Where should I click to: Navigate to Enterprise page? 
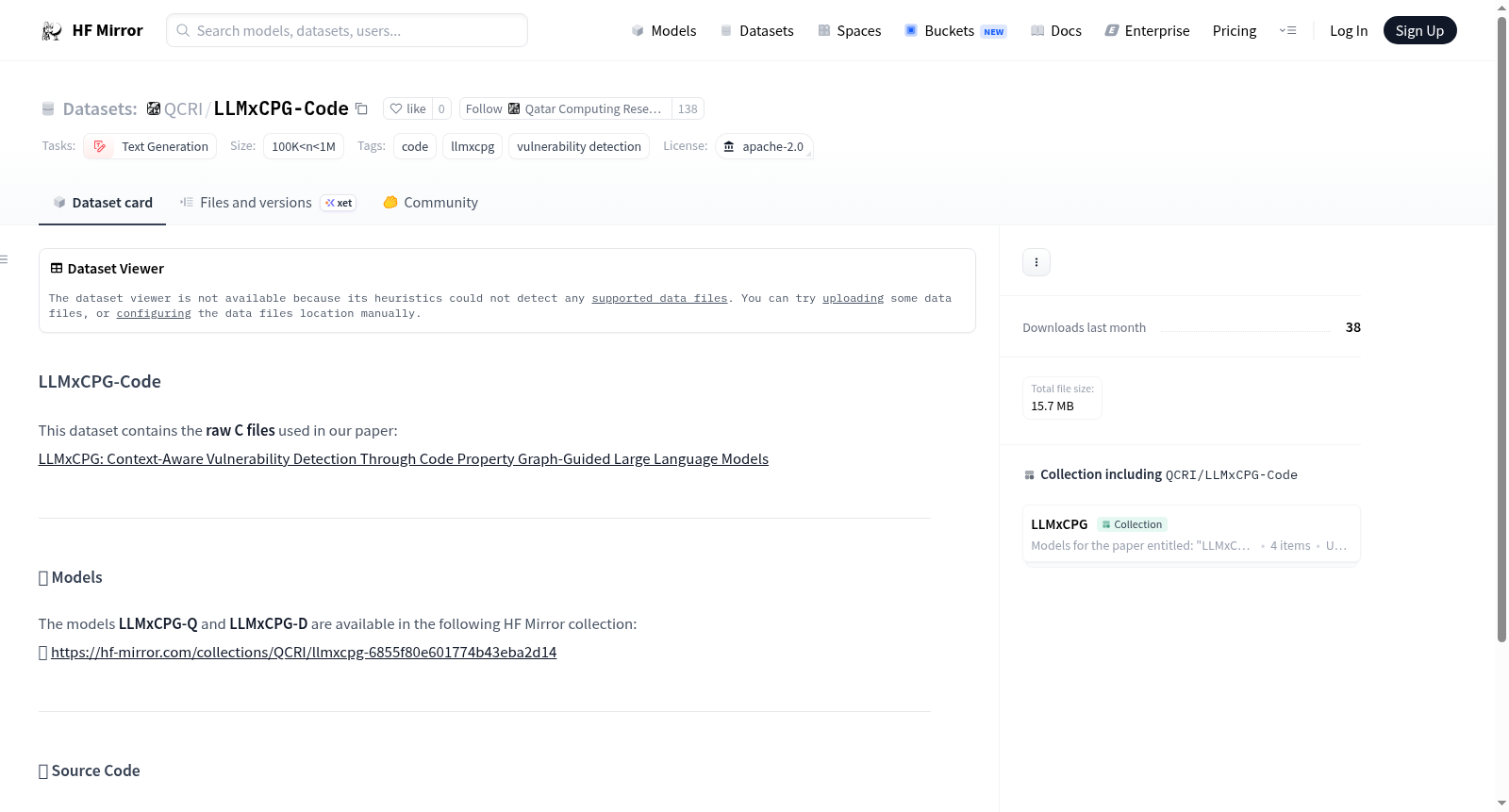(1147, 30)
